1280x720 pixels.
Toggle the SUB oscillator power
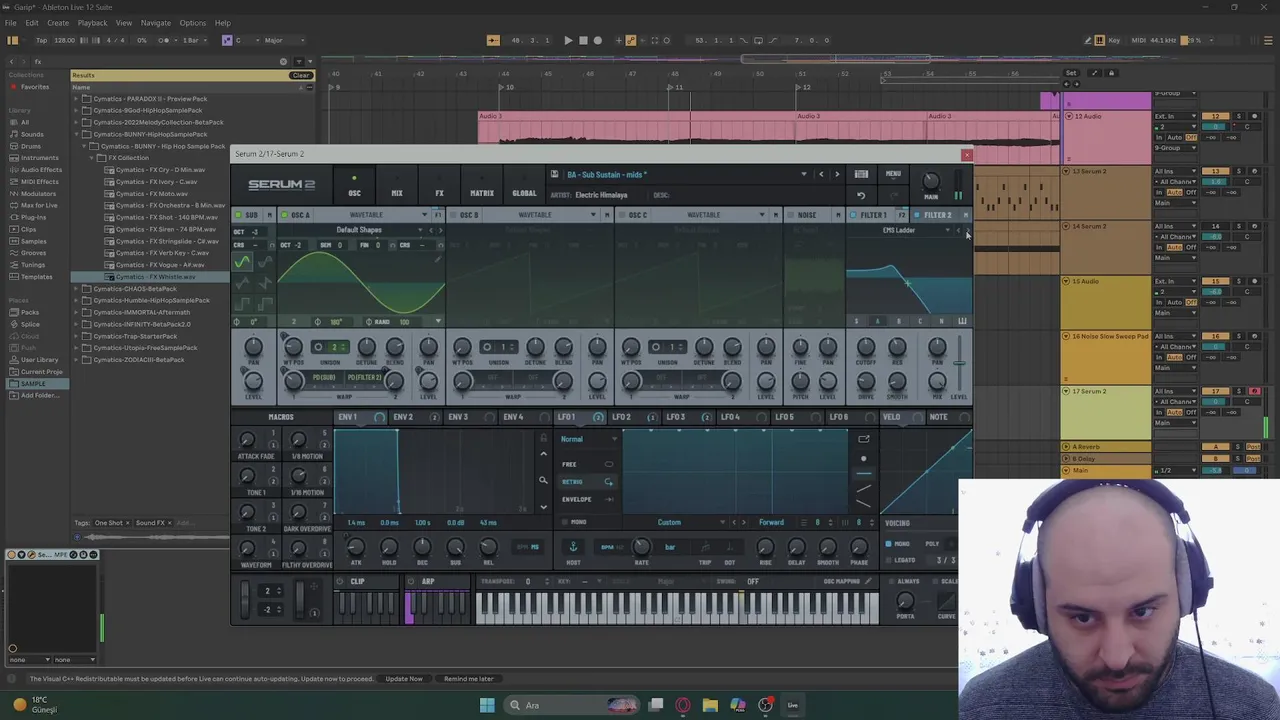238,215
